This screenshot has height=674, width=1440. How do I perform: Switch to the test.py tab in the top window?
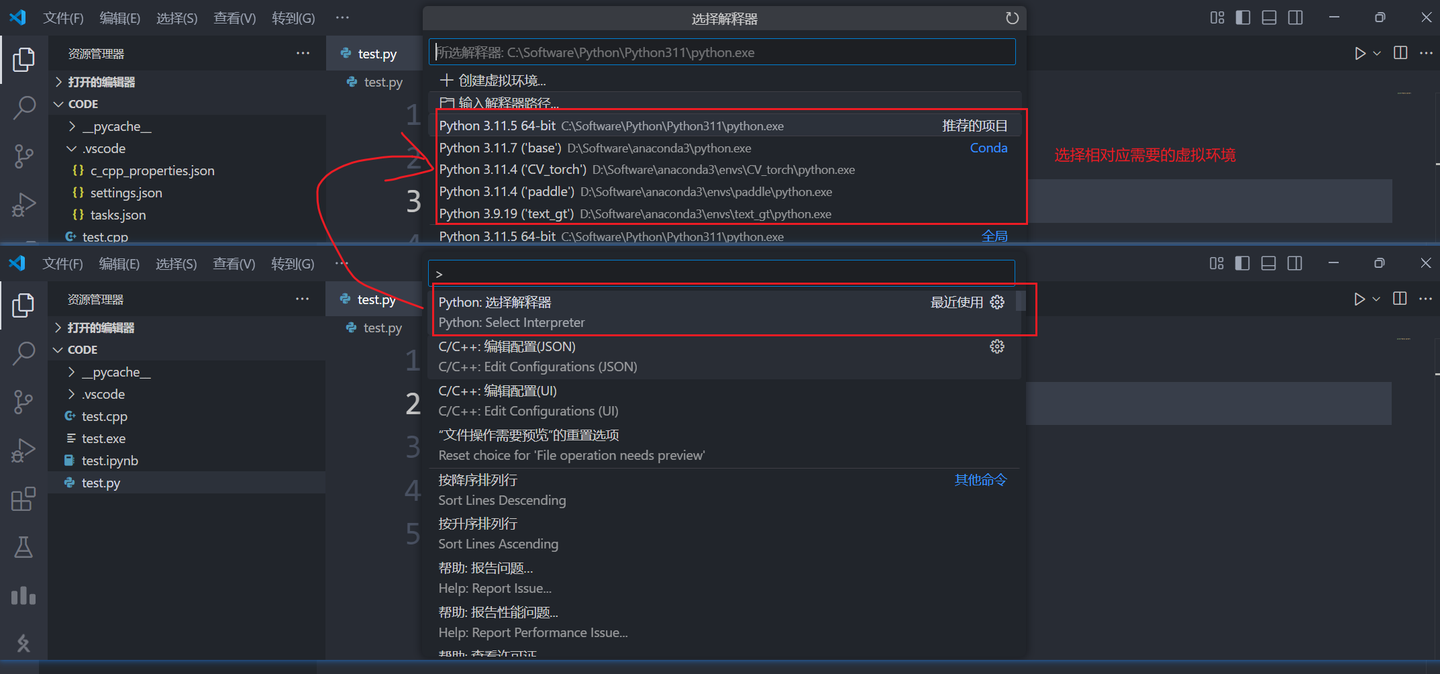(x=375, y=54)
